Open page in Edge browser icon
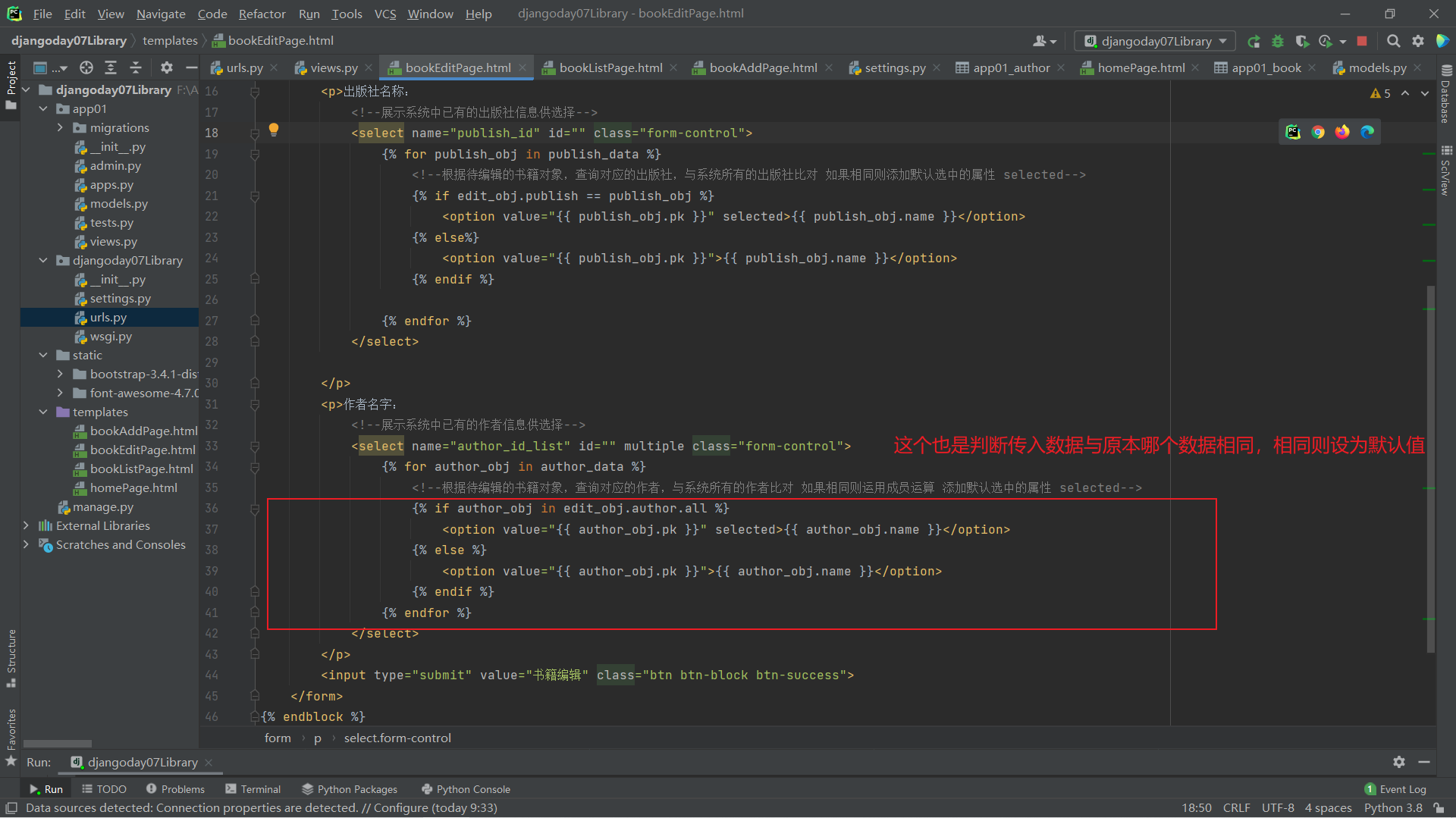This screenshot has height=818, width=1456. pyautogui.click(x=1367, y=132)
